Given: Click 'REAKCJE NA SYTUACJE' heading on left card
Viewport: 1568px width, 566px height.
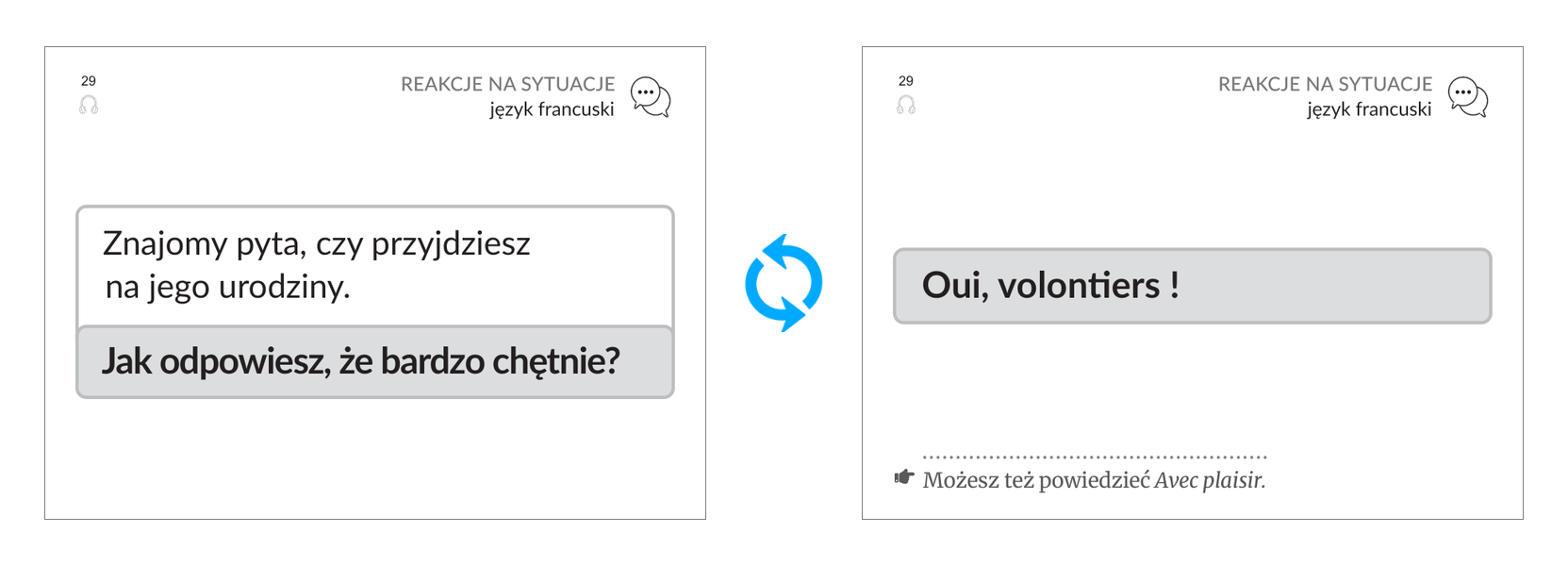Looking at the screenshot, I should point(507,84).
